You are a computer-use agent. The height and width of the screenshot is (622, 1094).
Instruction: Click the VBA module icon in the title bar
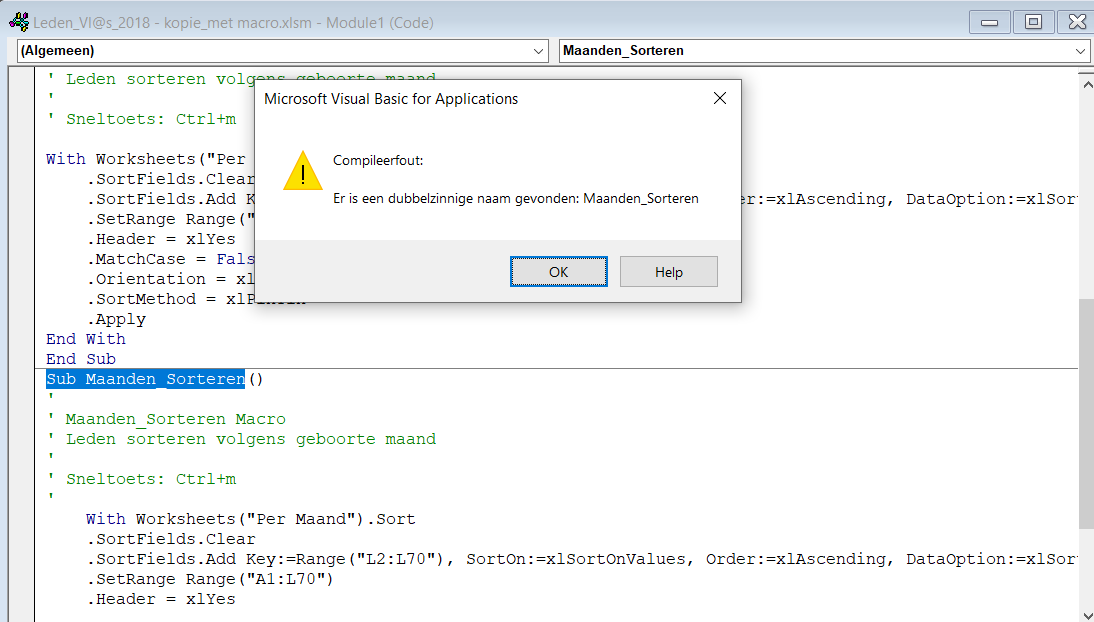20,22
